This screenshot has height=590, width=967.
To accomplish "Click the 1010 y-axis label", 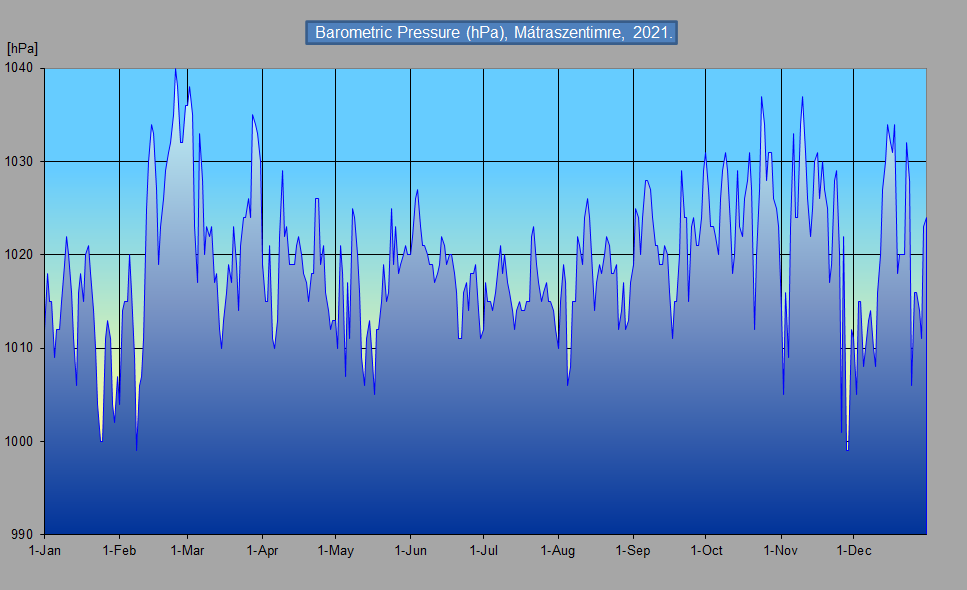I will (20, 348).
